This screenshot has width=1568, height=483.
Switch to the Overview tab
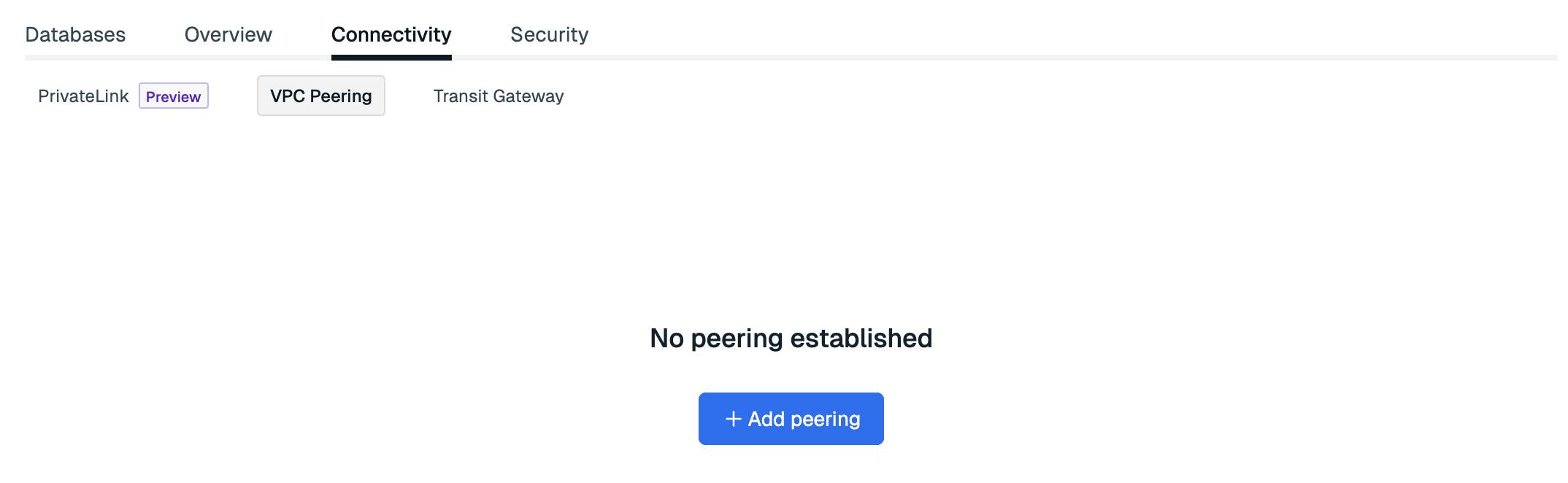tap(228, 34)
